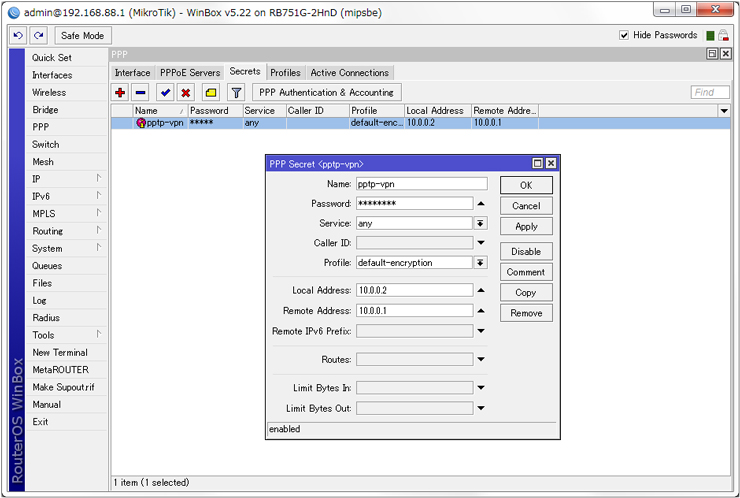Click the yellow comment note icon

click(211, 92)
